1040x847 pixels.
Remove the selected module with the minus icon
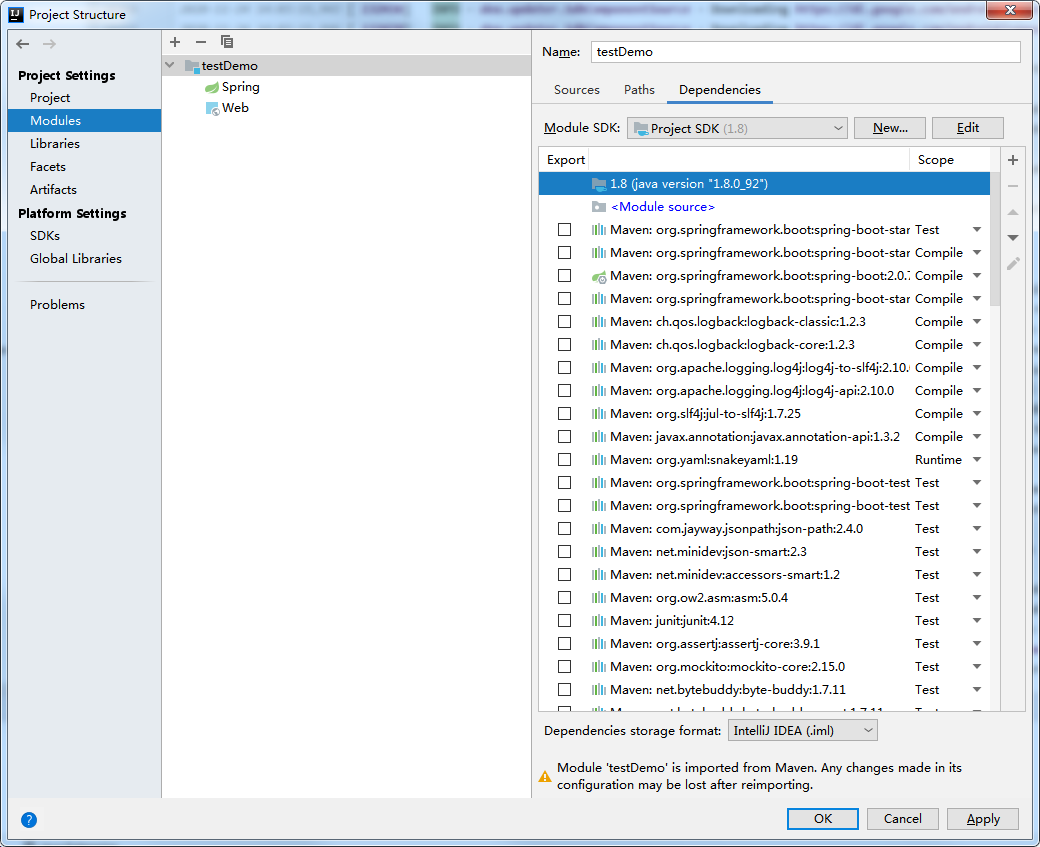pos(201,42)
